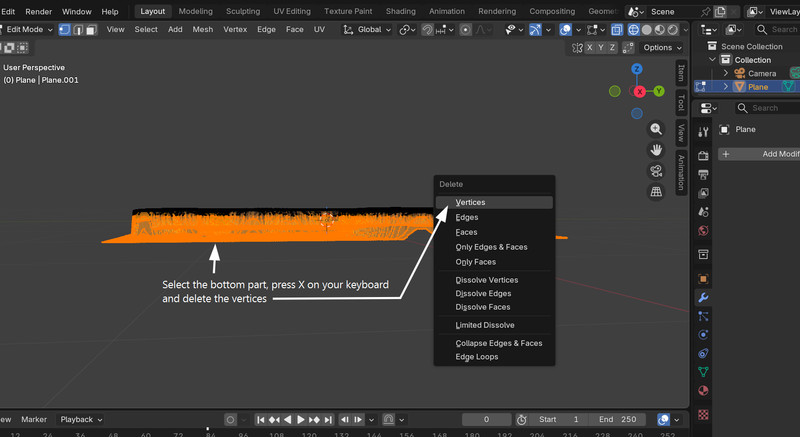Click the current frame field showing 0
The height and width of the screenshot is (437, 800).
[x=486, y=419]
